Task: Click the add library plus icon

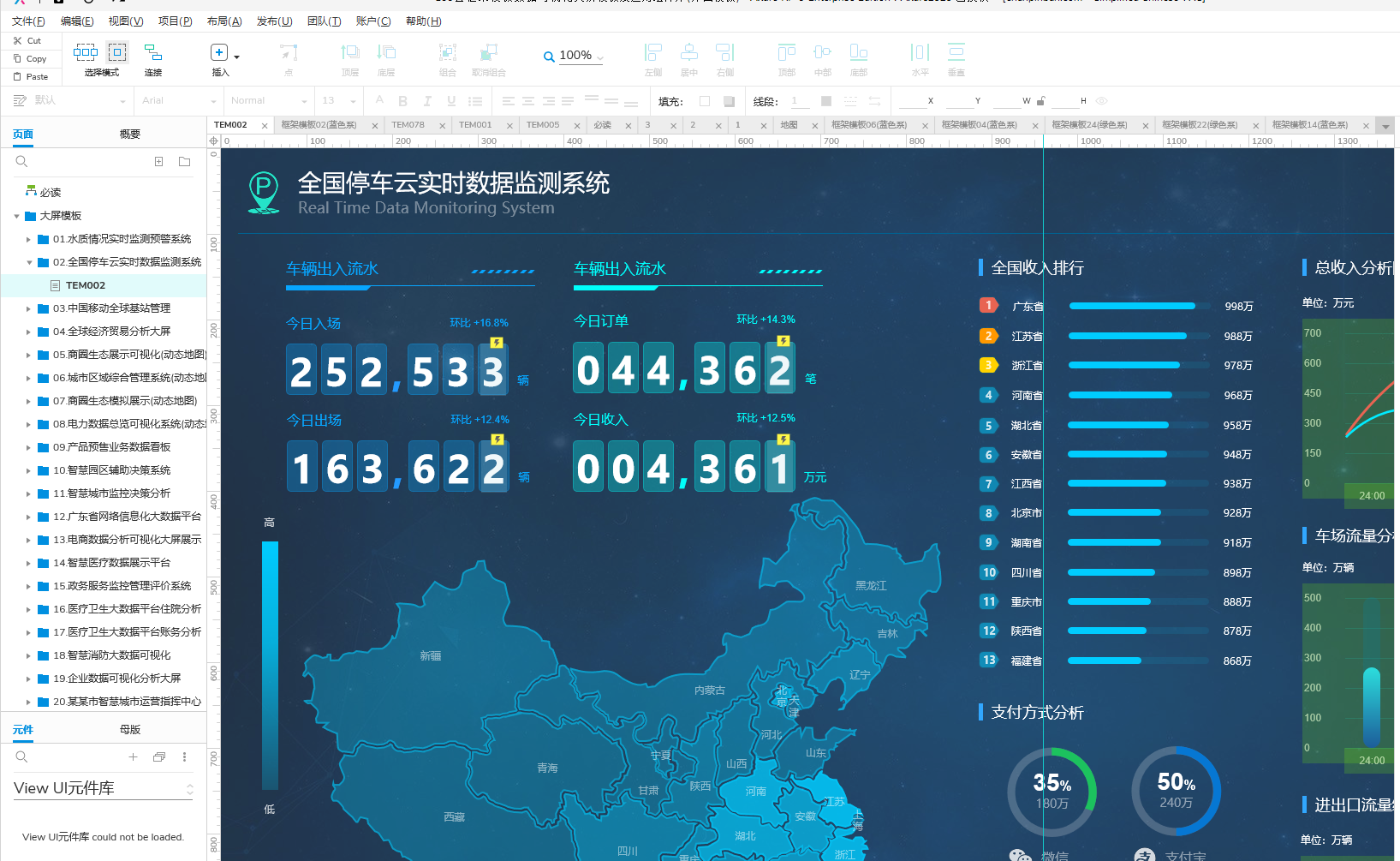Action: [133, 756]
